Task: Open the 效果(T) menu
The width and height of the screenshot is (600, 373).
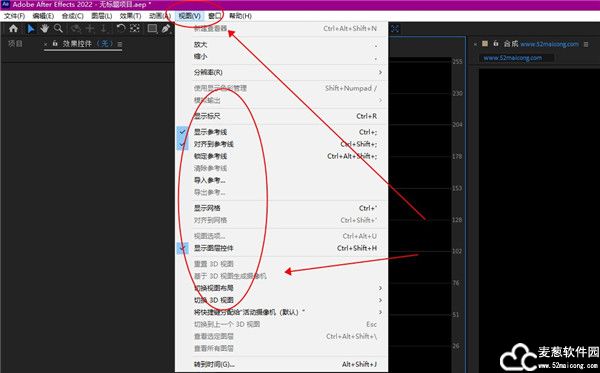Action: pyautogui.click(x=130, y=16)
